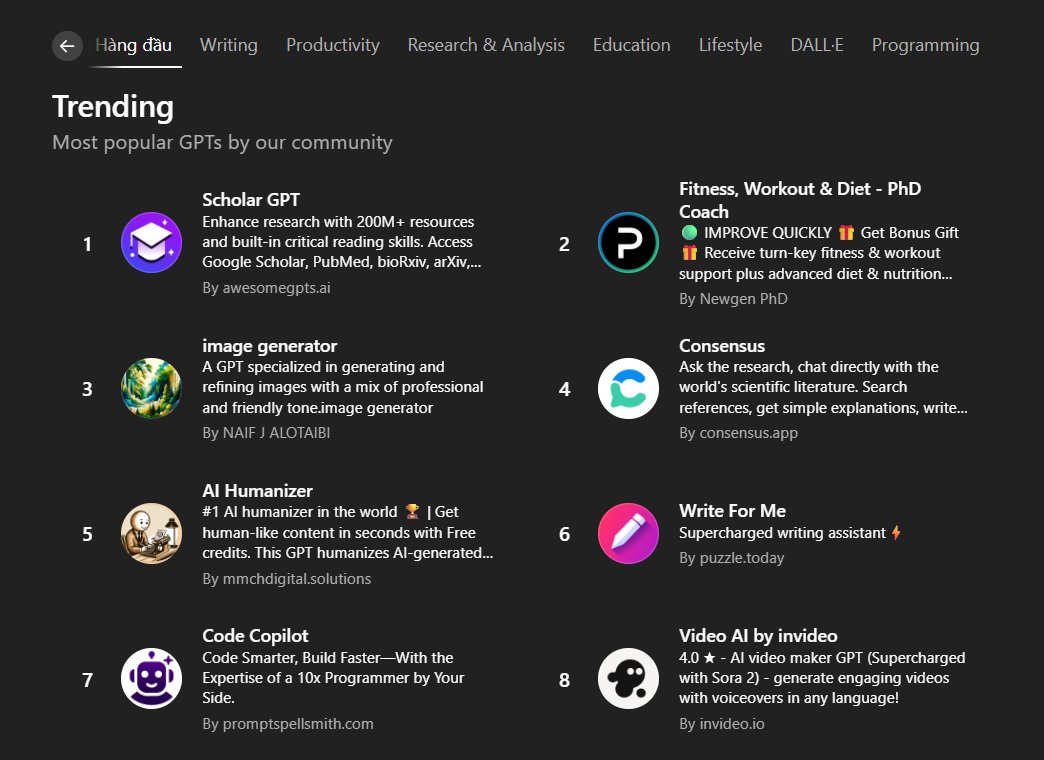Image resolution: width=1044 pixels, height=760 pixels.
Task: Open Fitness, Workout & Diet - PhD Coach title
Action: 800,200
